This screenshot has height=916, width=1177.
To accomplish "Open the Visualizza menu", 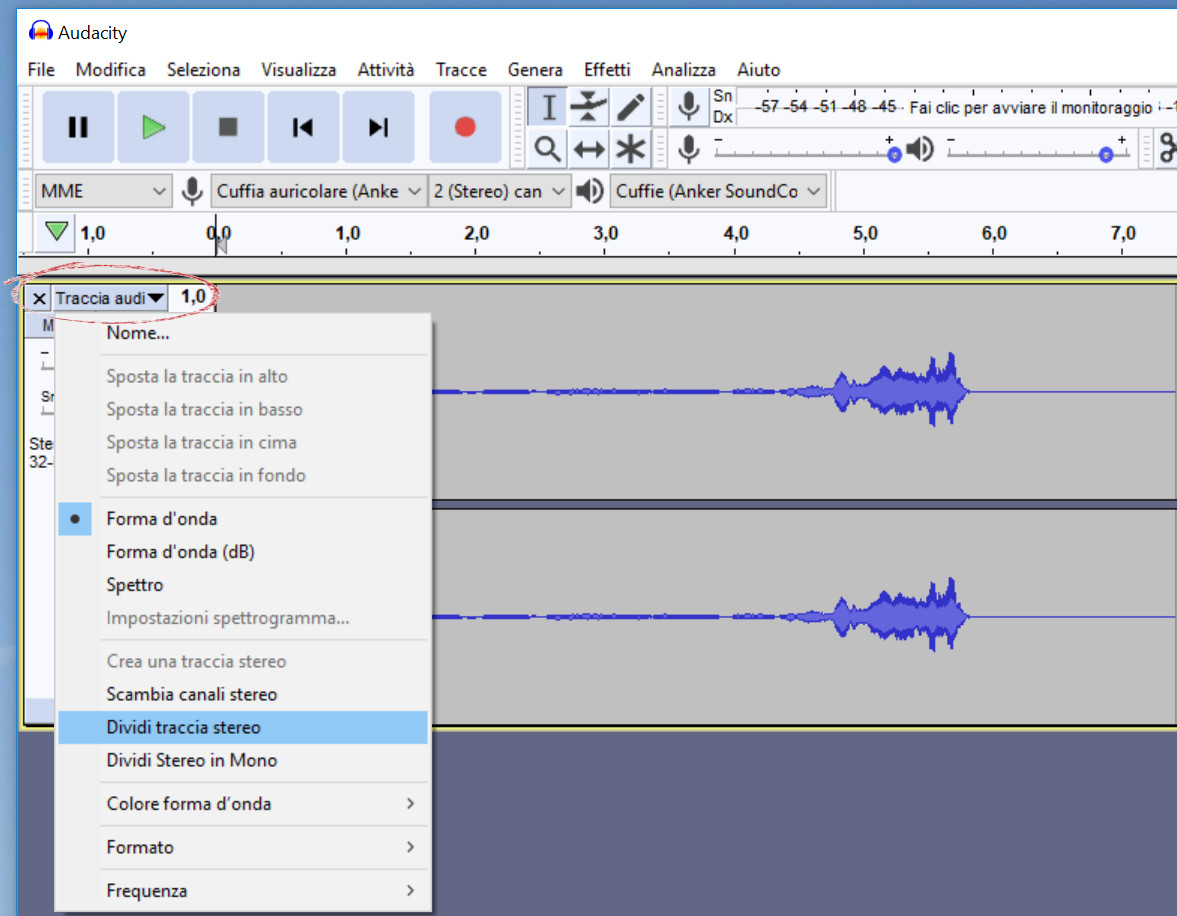I will pos(299,70).
